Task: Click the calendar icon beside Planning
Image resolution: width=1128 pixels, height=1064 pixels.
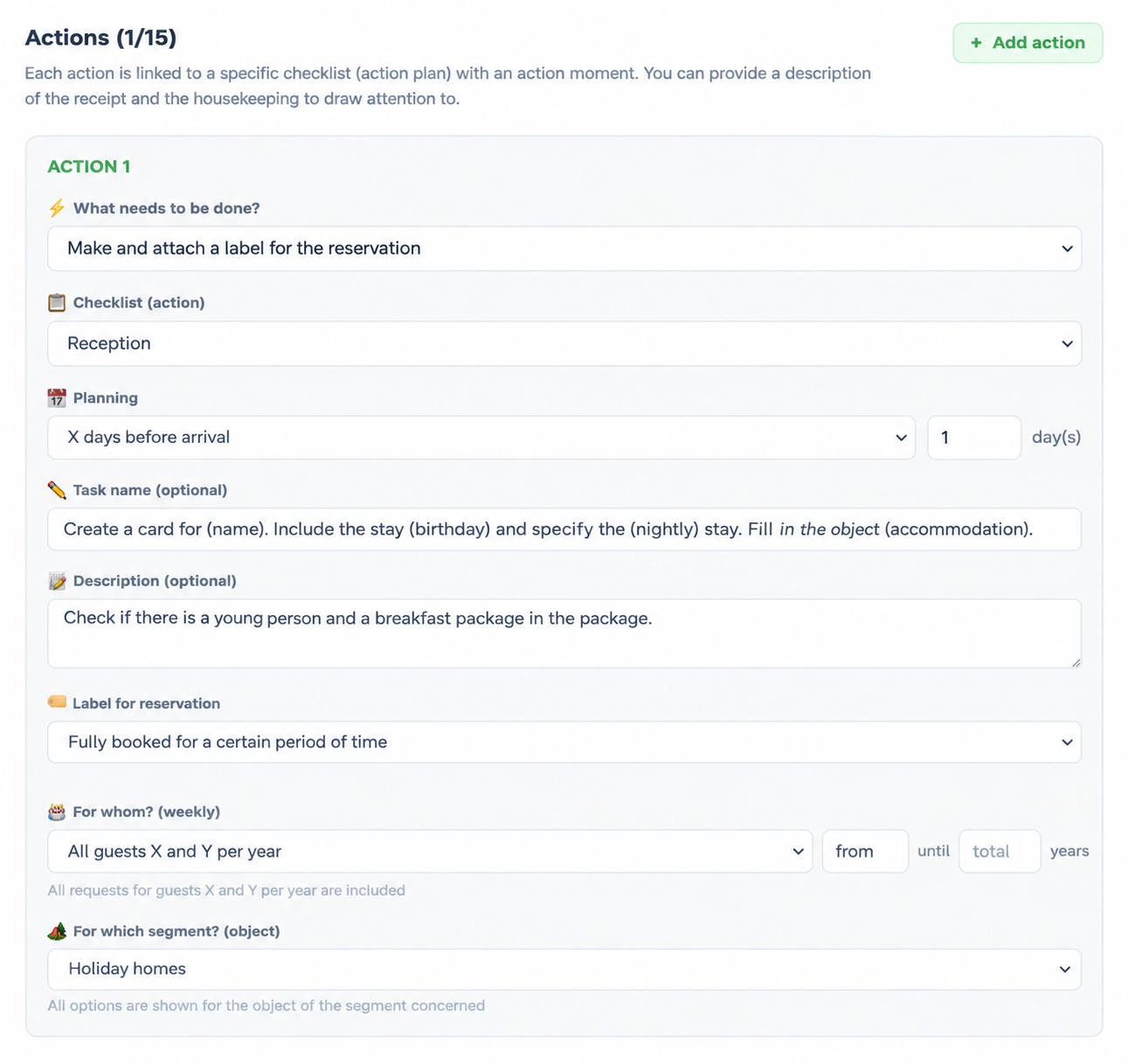Action: pyautogui.click(x=57, y=397)
